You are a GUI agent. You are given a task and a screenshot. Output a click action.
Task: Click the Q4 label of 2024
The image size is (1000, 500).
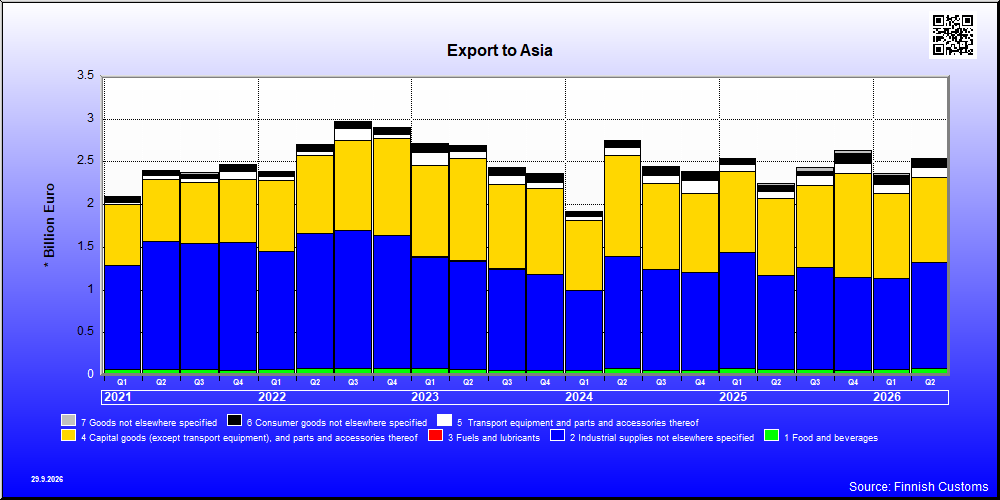(700, 381)
